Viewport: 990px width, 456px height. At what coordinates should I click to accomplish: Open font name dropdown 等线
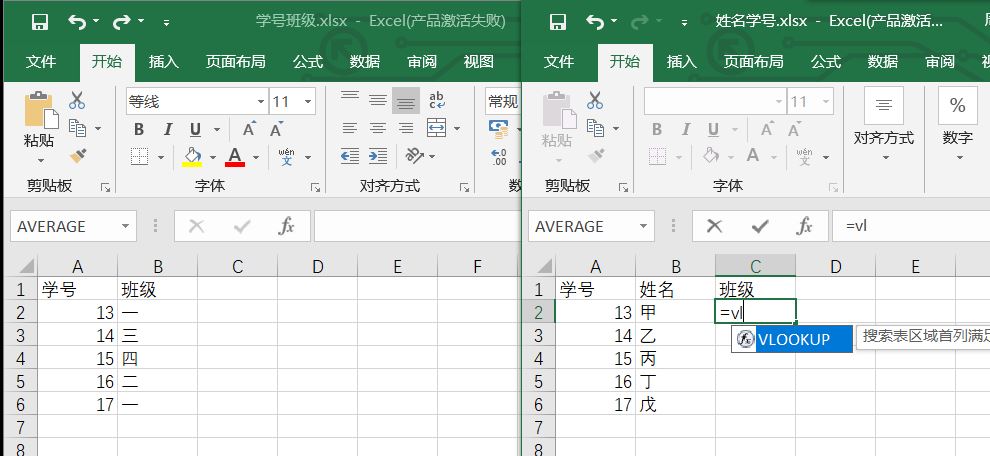[261, 102]
